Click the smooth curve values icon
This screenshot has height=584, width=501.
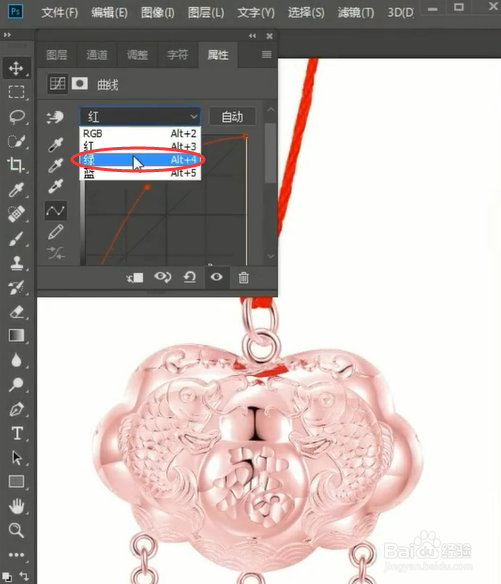(56, 253)
